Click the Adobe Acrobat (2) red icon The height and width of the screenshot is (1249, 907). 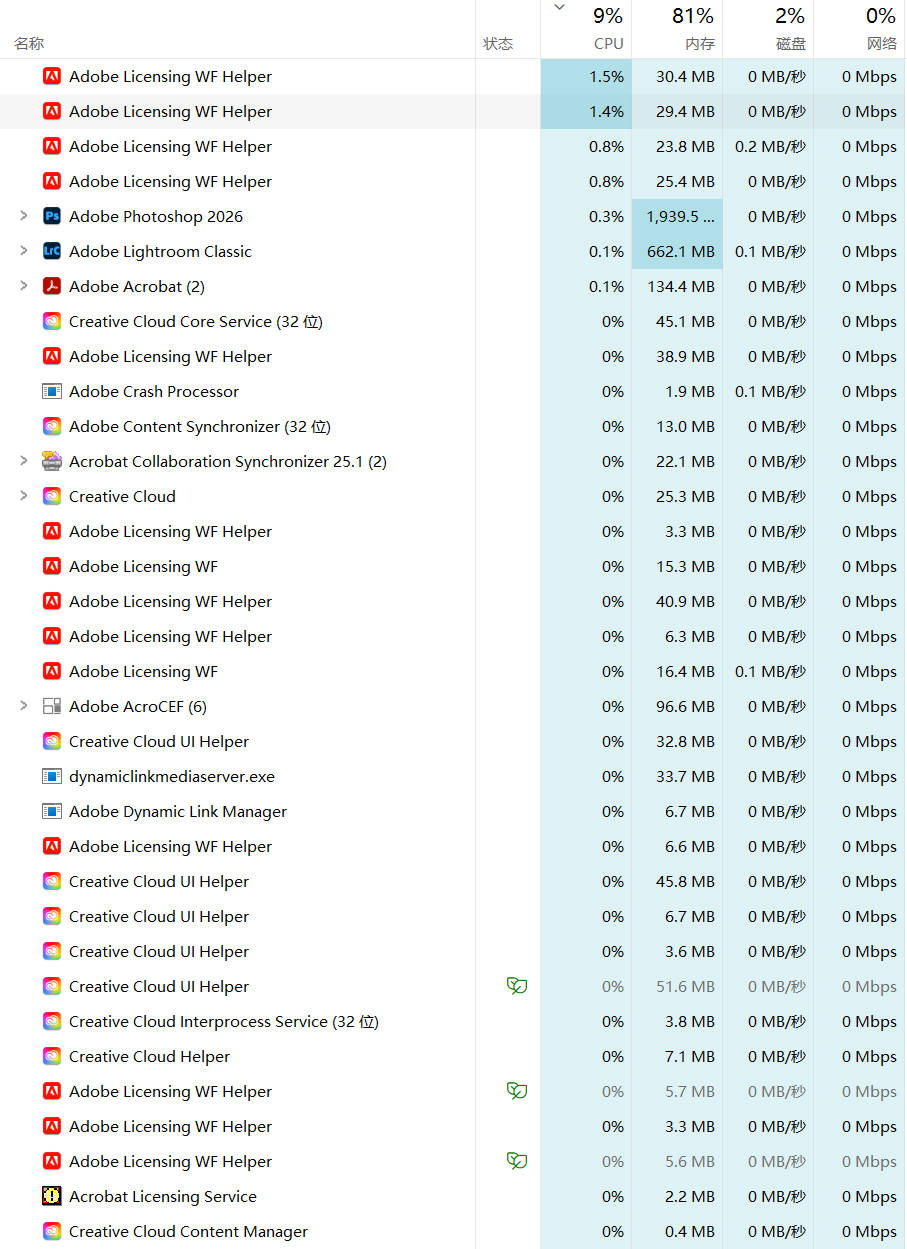52,286
